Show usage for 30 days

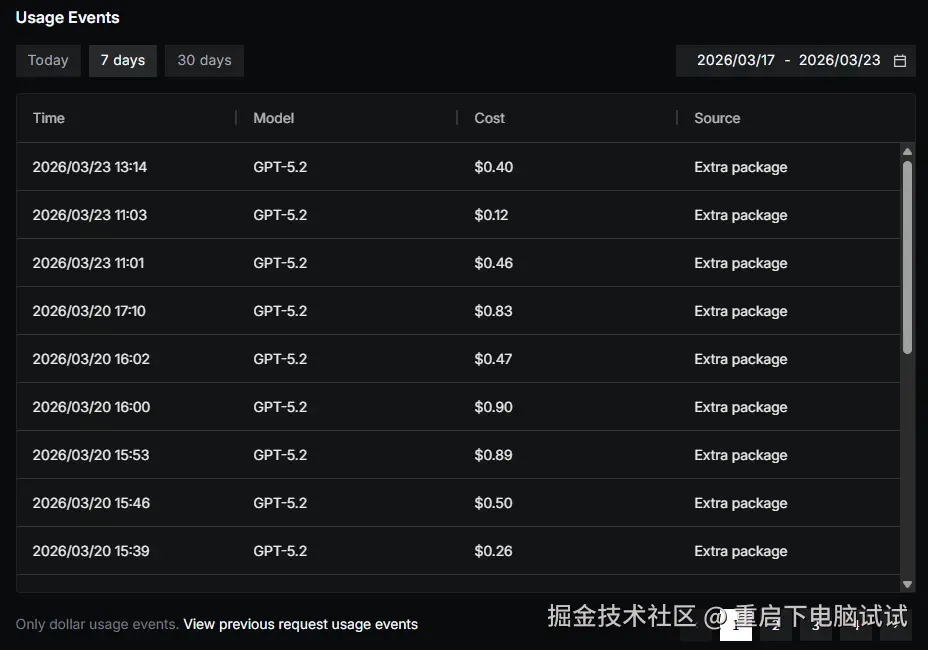click(x=204, y=60)
